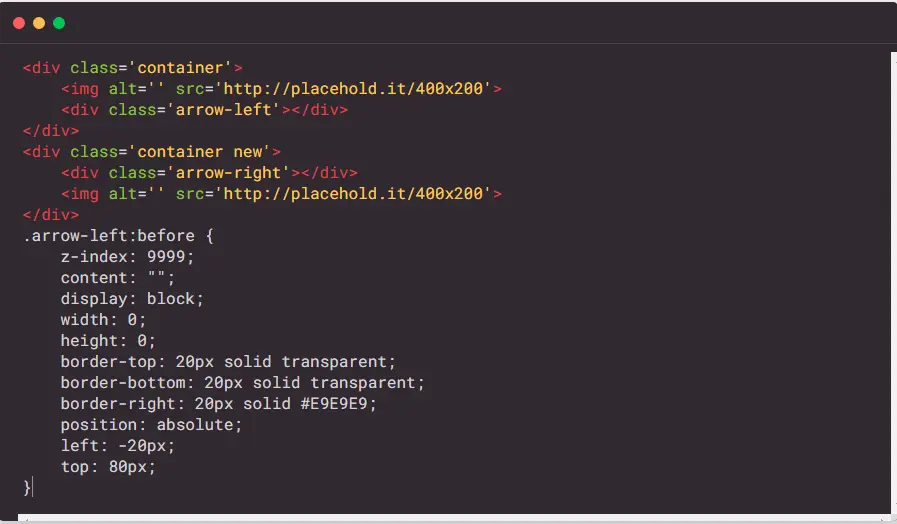Click the .arrow-left:before selector line
Image resolution: width=897 pixels, height=524 pixels.
[118, 236]
